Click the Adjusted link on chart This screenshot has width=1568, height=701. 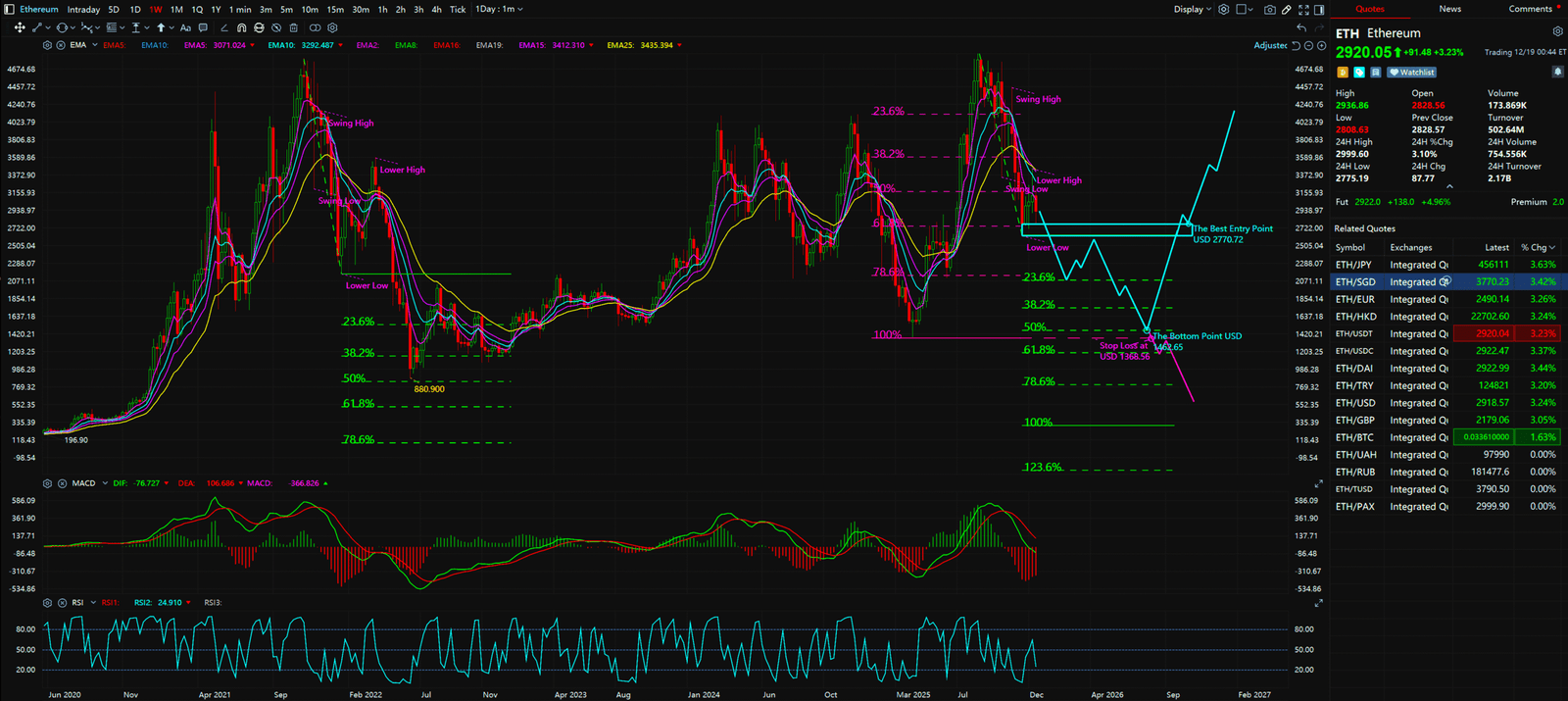[x=1270, y=46]
